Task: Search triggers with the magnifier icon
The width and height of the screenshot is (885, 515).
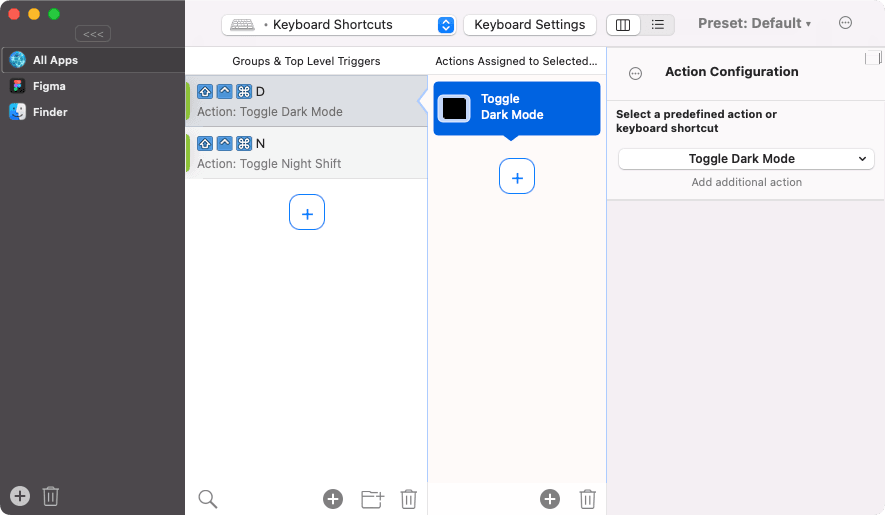Action: [208, 499]
